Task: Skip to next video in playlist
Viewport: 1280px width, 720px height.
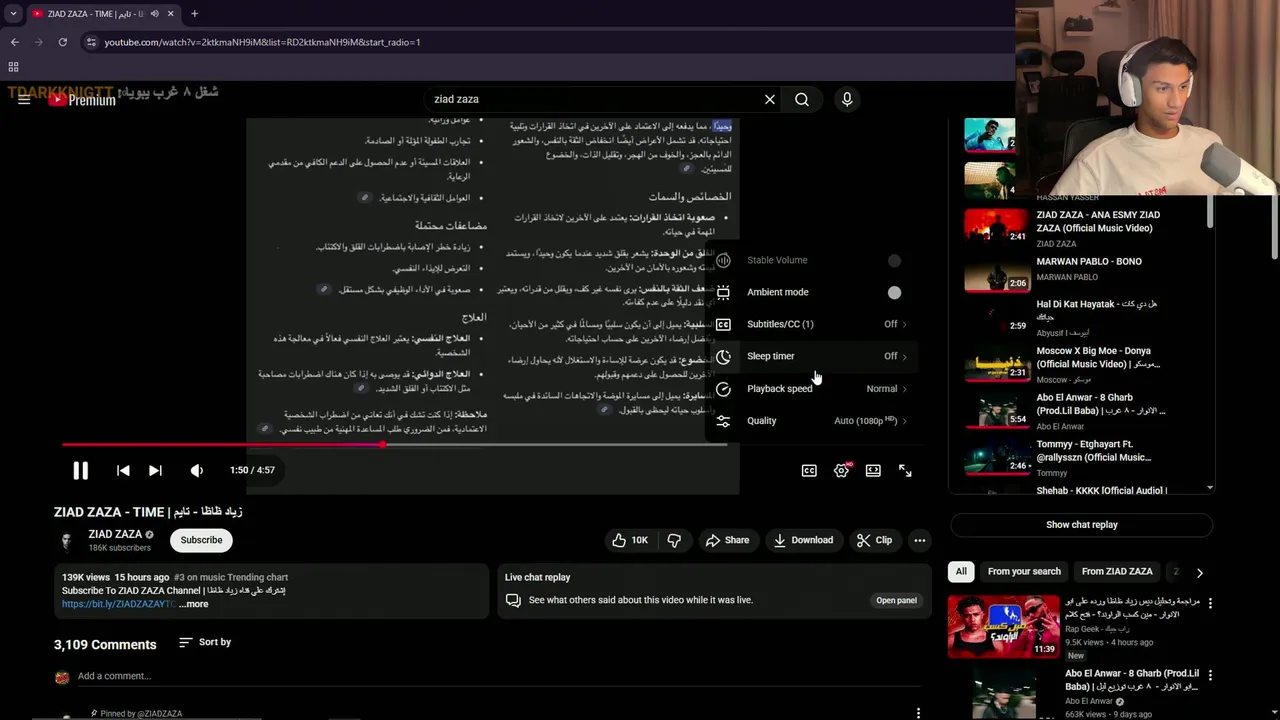Action: tap(155, 470)
